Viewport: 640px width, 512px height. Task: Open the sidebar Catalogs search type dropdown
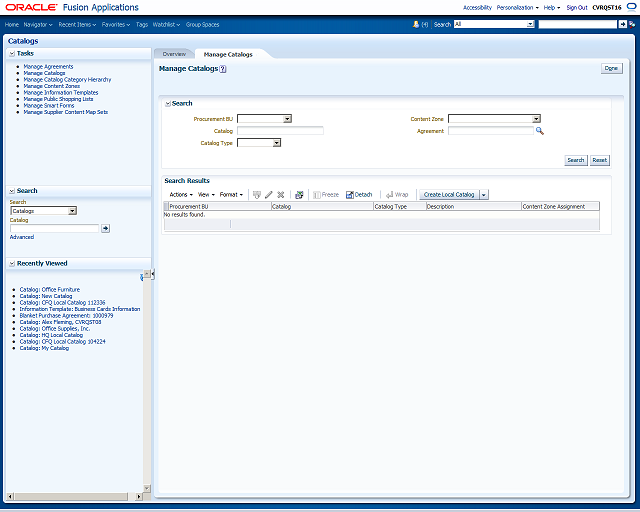72,211
